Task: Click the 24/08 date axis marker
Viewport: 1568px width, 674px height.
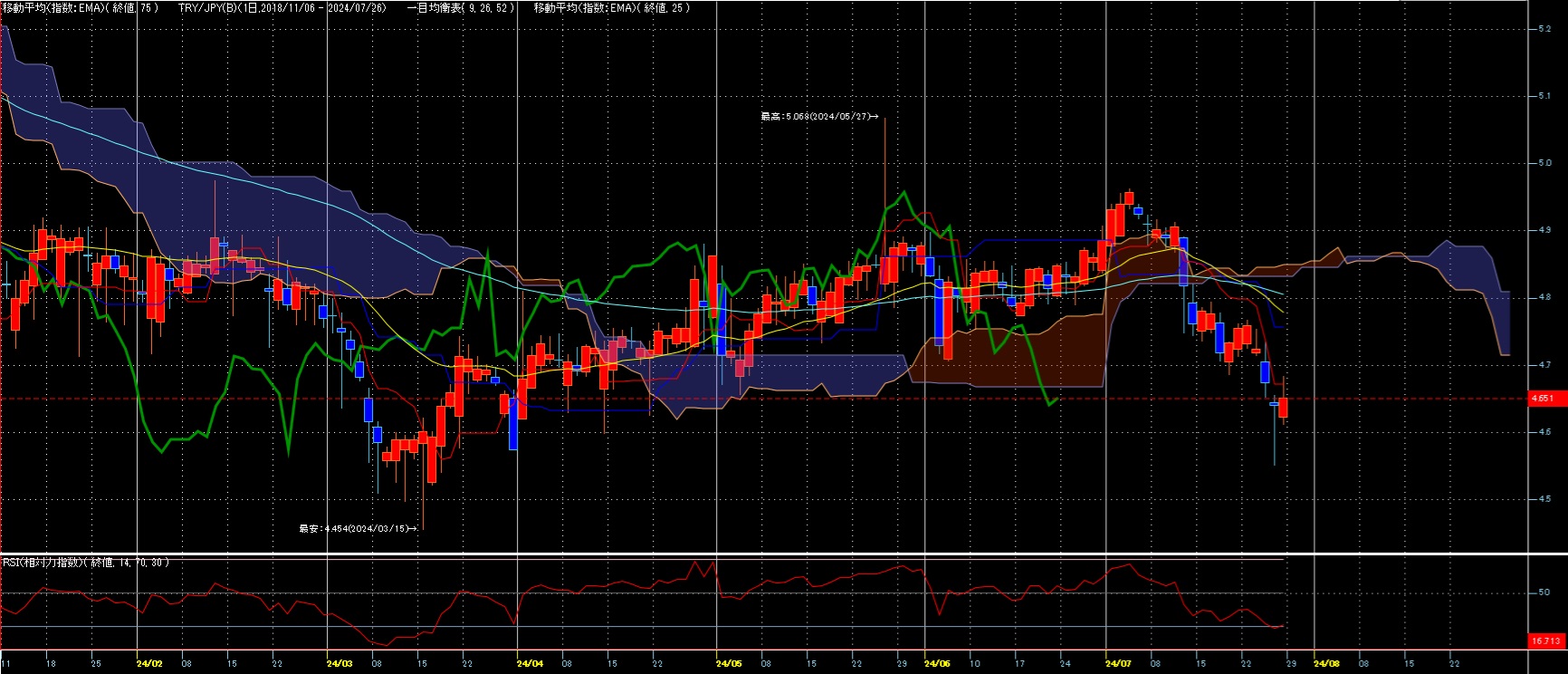Action: (x=1326, y=664)
